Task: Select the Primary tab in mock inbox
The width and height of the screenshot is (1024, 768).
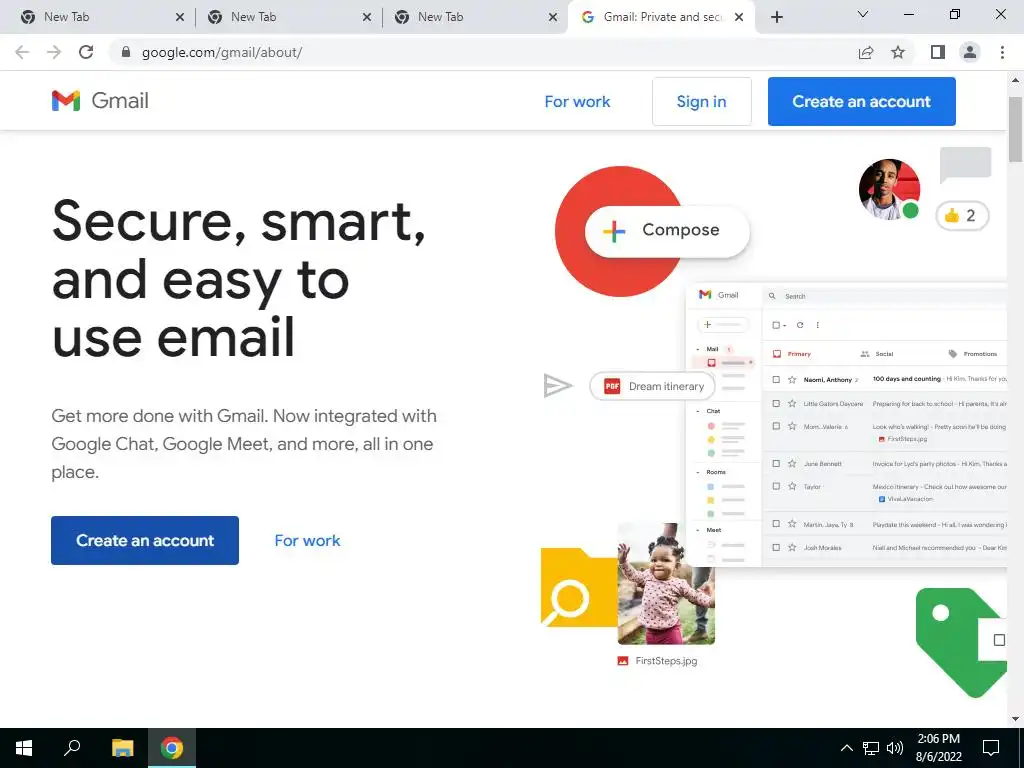Action: pos(792,354)
